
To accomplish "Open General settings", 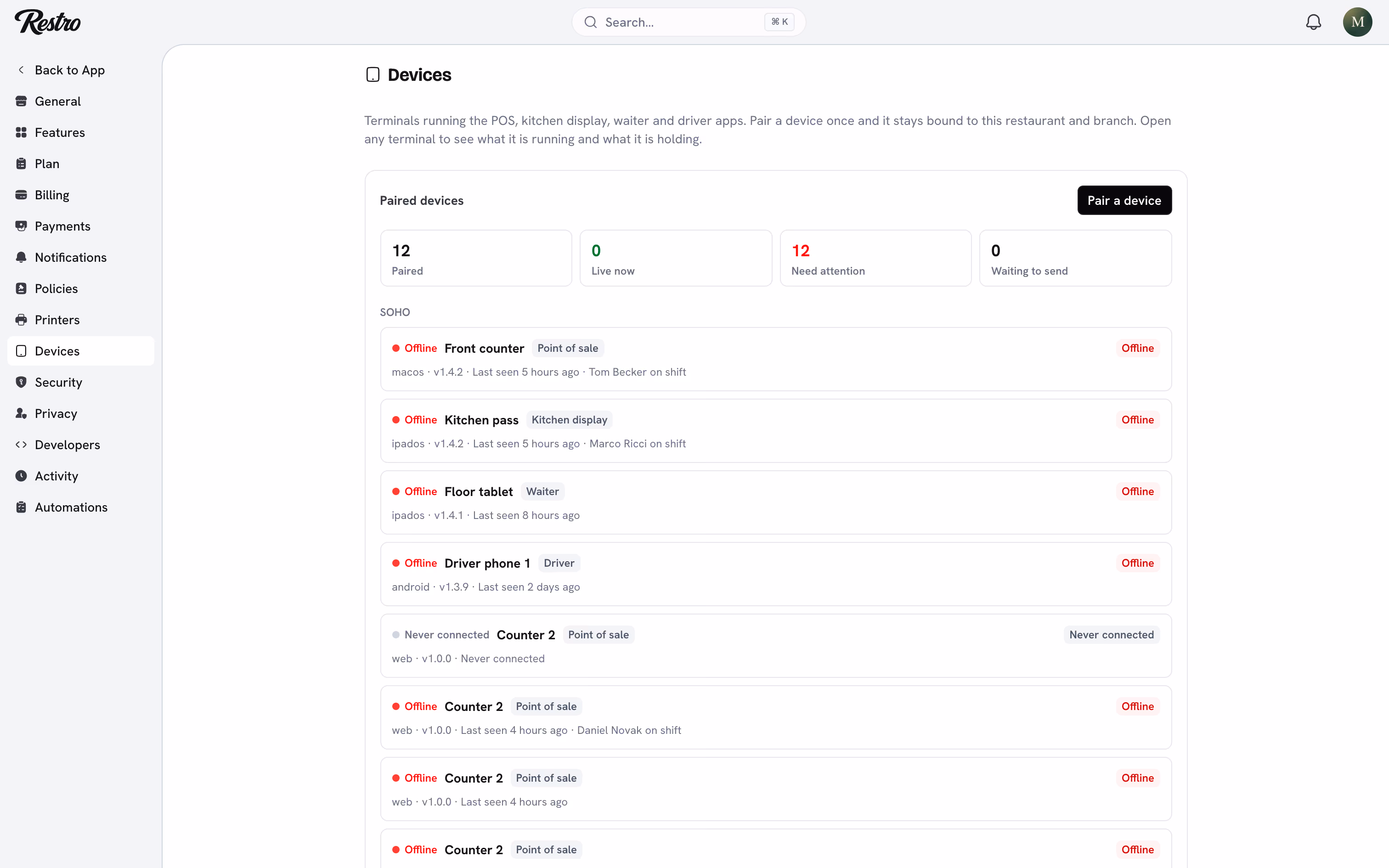I will click(81, 101).
